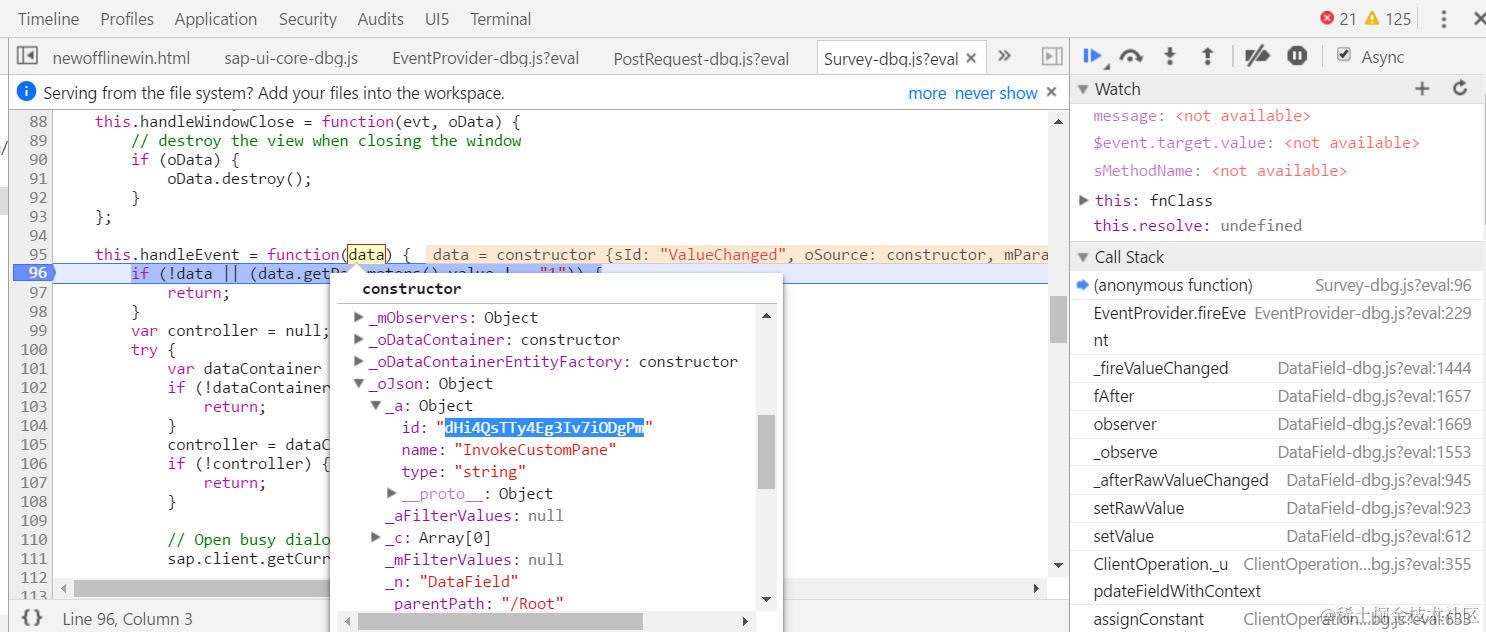This screenshot has height=632, width=1486.
Task: Collapse the _oJson object
Action: click(360, 383)
